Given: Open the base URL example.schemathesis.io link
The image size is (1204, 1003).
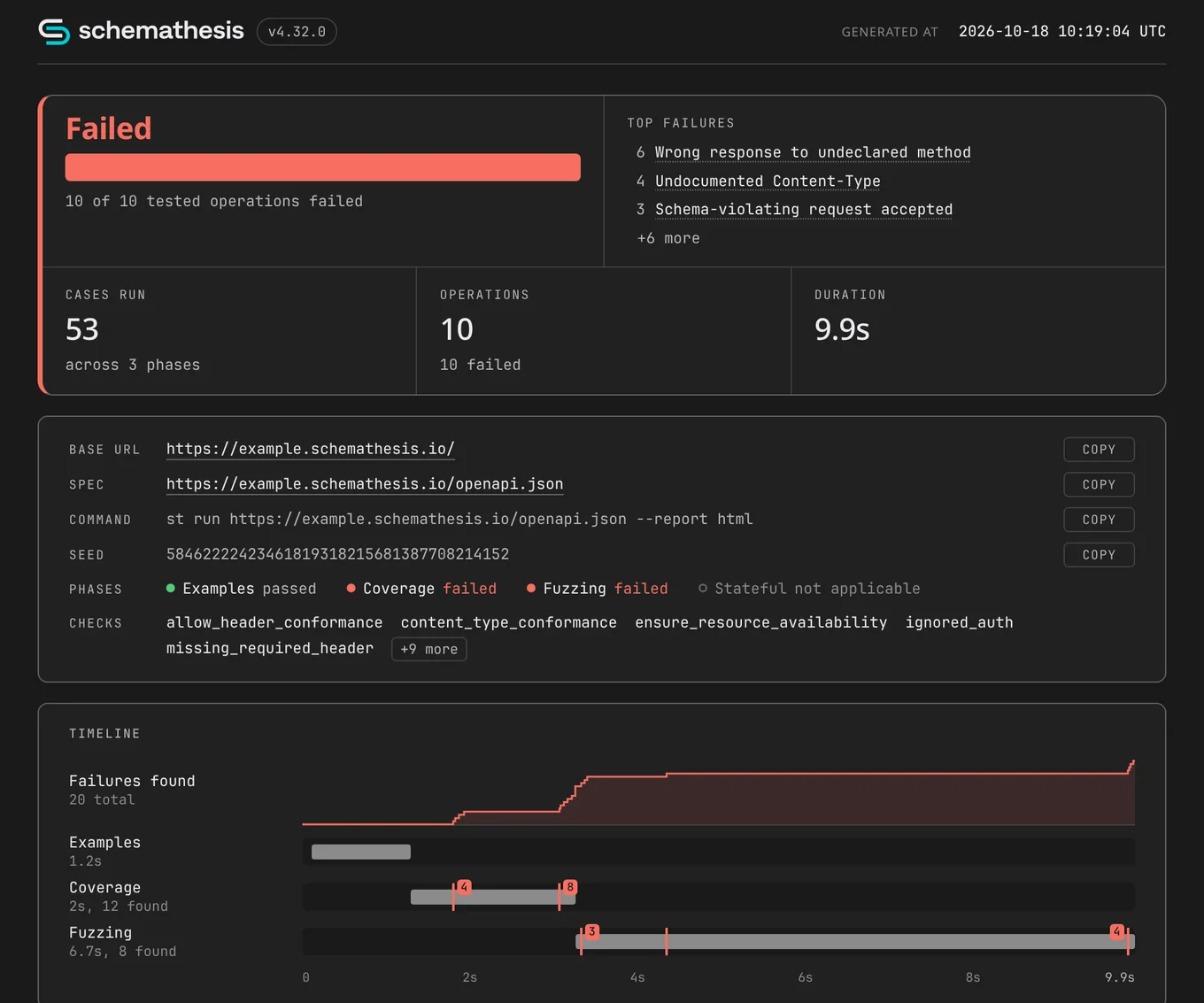Looking at the screenshot, I should [311, 449].
